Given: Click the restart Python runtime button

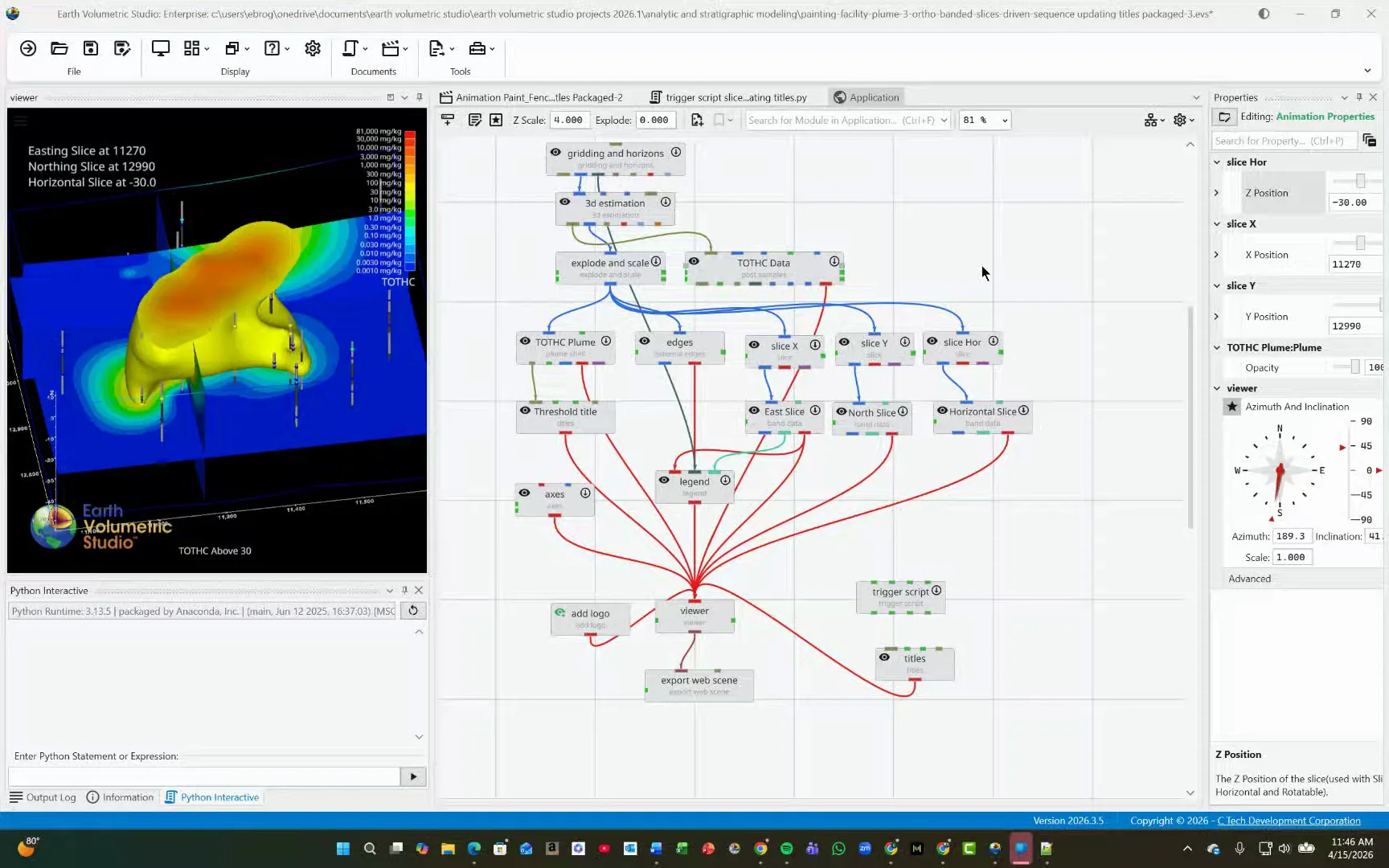Looking at the screenshot, I should pos(413,611).
